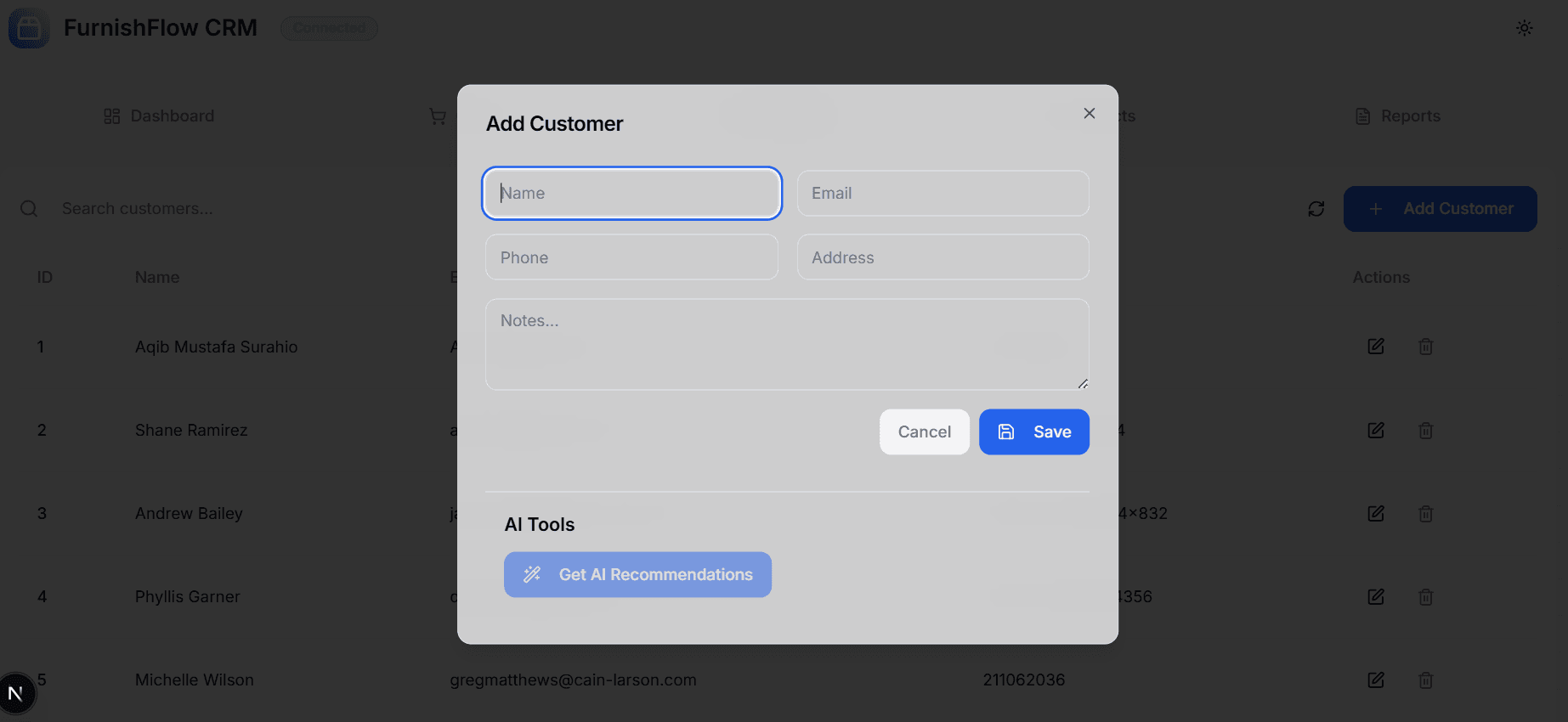Cancel the Add Customer dialog
The width and height of the screenshot is (1568, 722).
tap(924, 432)
